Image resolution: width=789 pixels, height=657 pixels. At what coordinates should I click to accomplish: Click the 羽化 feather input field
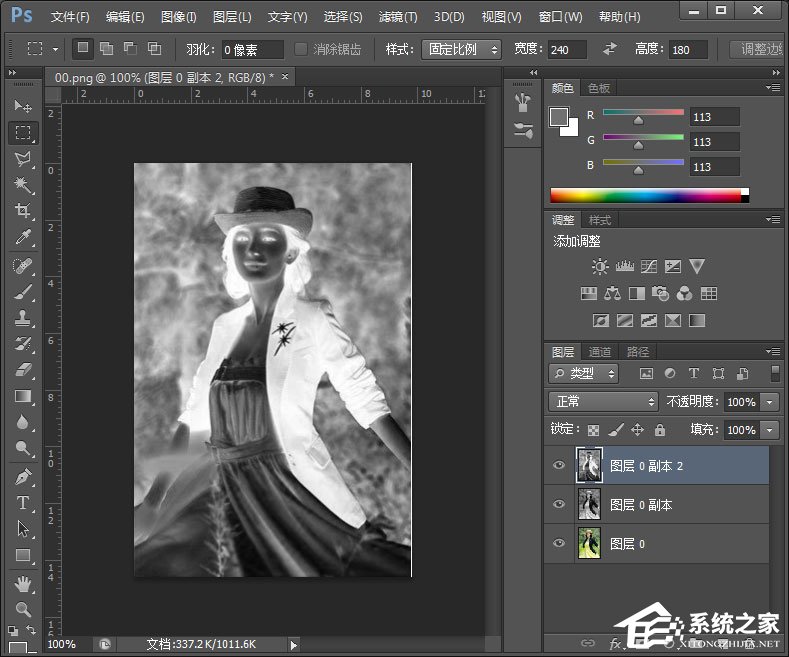tap(252, 49)
